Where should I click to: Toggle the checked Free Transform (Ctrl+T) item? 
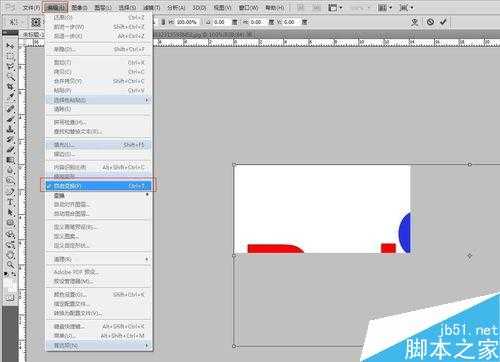98,186
